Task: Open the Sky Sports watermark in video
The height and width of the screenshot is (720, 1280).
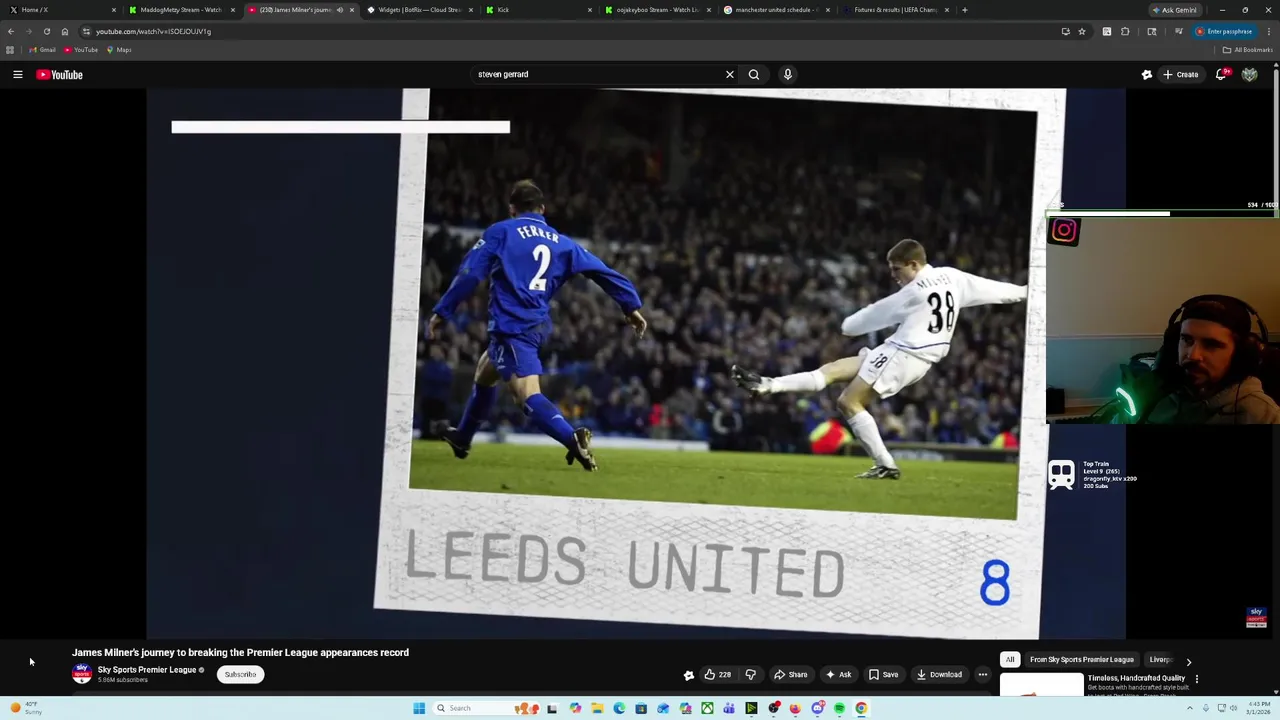Action: tap(1257, 618)
